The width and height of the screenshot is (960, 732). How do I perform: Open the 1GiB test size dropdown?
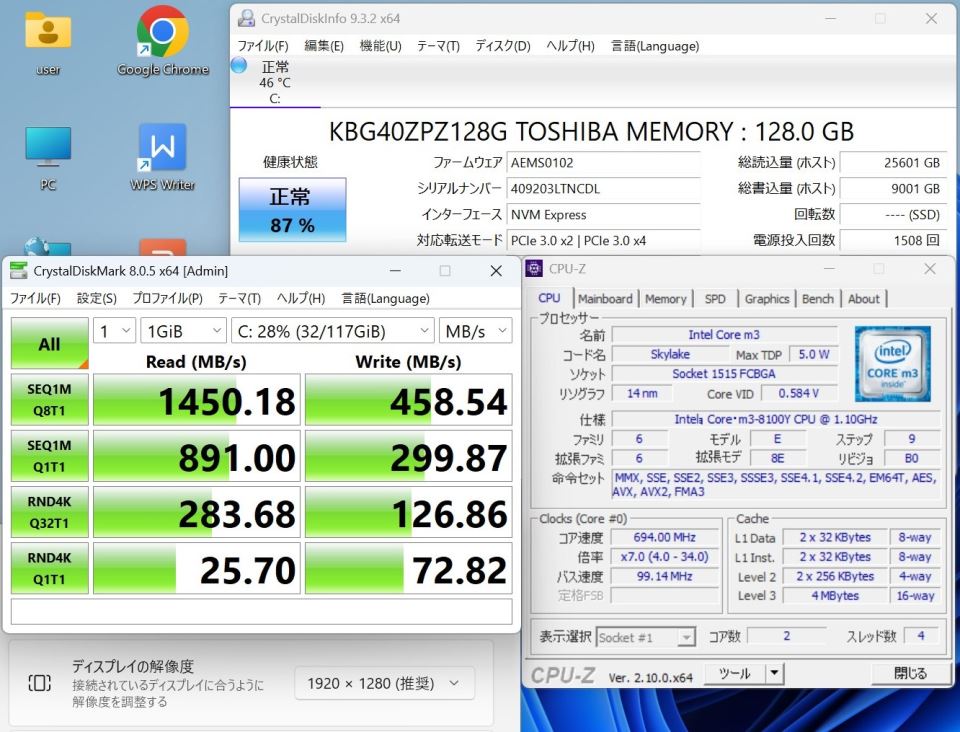click(x=183, y=331)
